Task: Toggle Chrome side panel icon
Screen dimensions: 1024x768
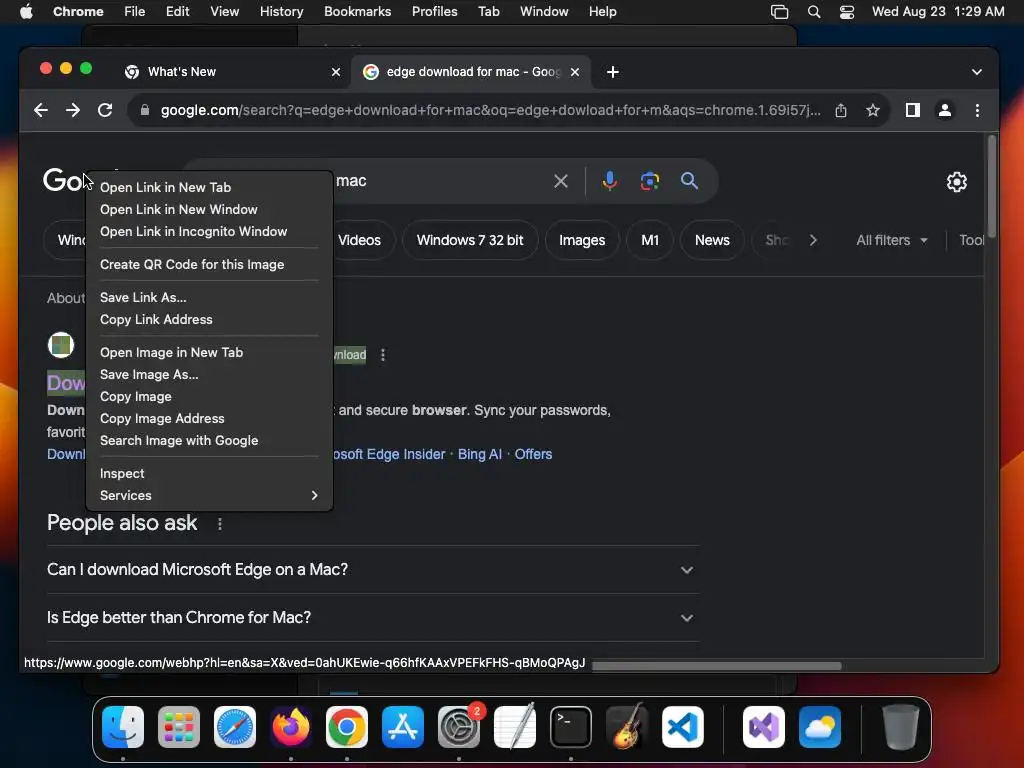Action: pyautogui.click(x=912, y=110)
